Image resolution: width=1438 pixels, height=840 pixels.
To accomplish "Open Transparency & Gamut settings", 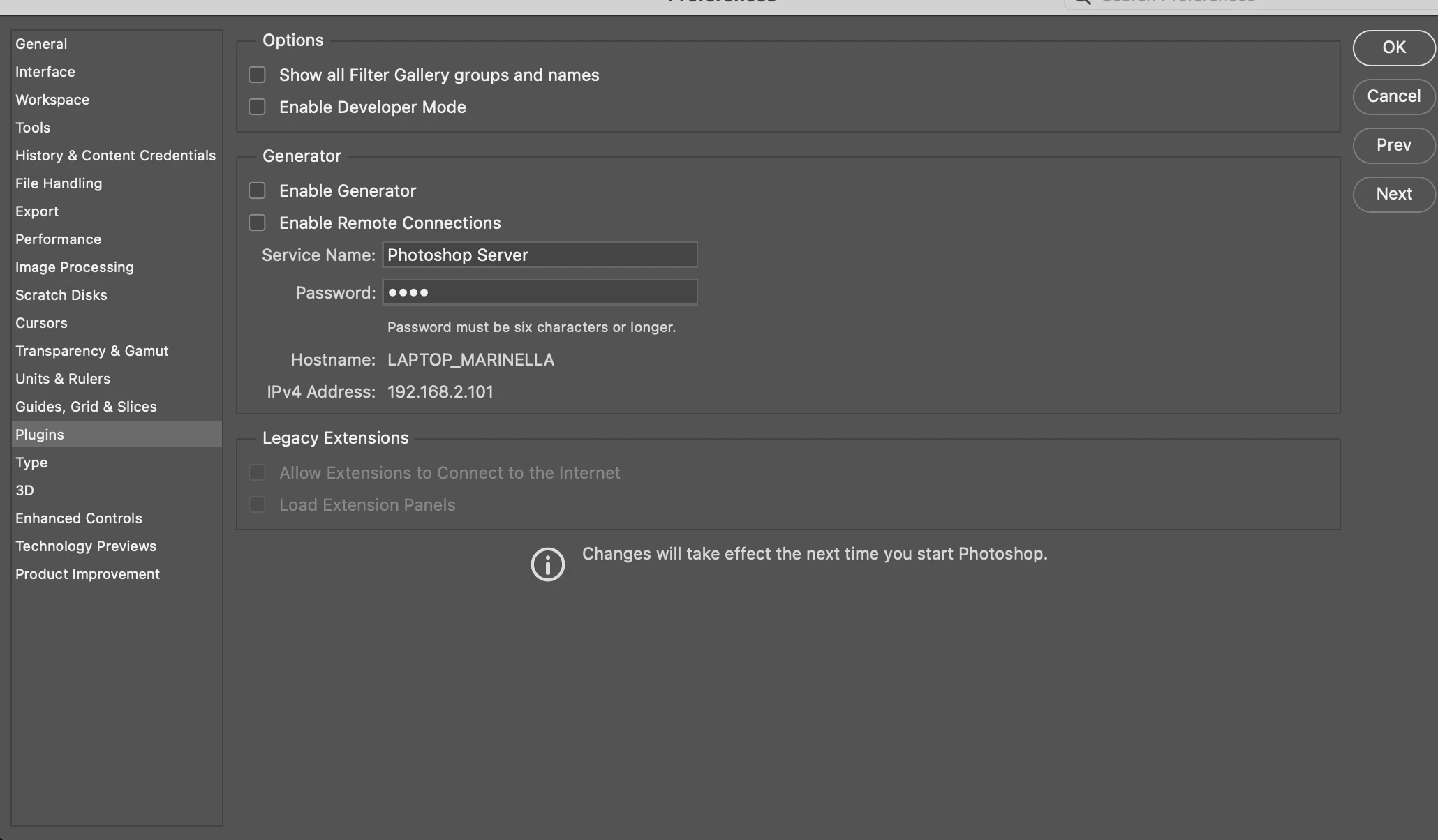I will coord(92,351).
